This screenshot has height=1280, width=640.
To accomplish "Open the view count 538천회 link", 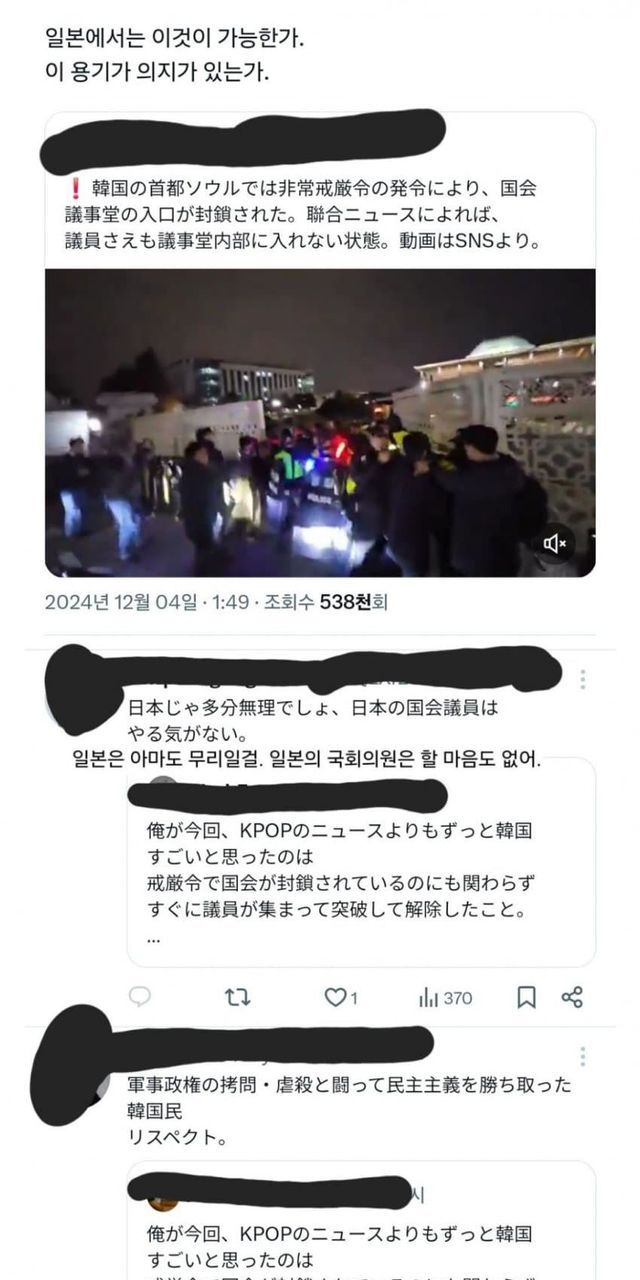I will tap(353, 602).
